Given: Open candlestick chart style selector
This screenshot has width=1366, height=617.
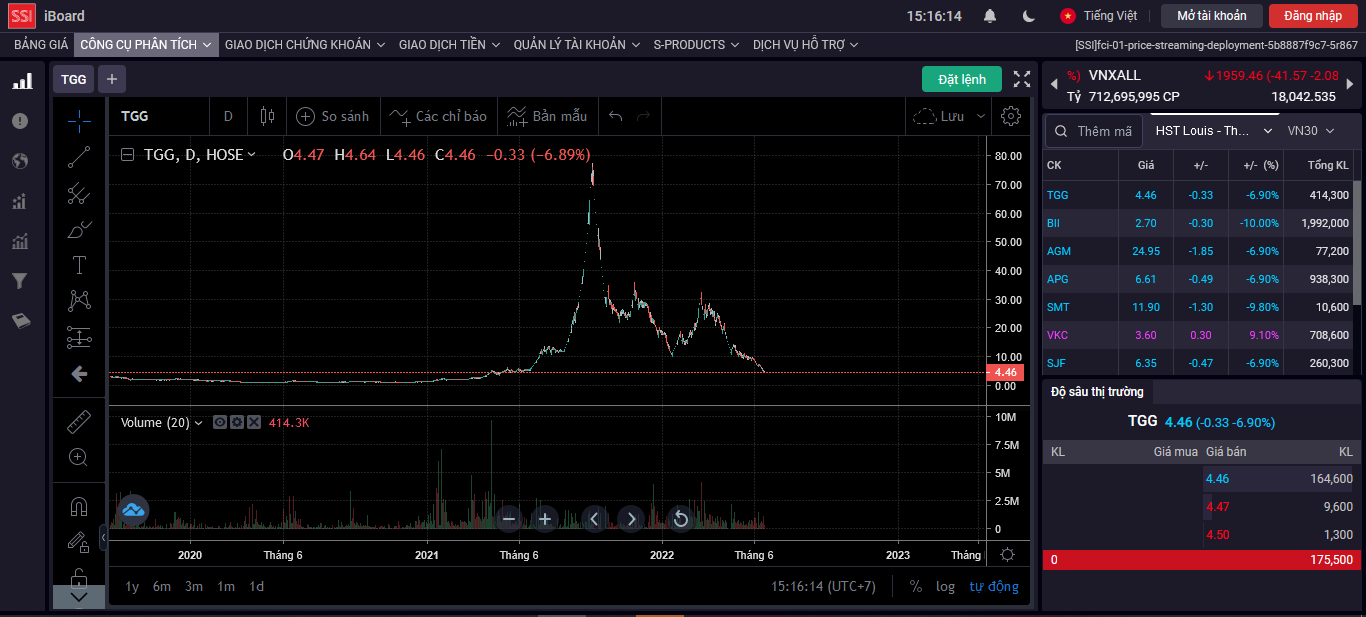Looking at the screenshot, I should 267,116.
